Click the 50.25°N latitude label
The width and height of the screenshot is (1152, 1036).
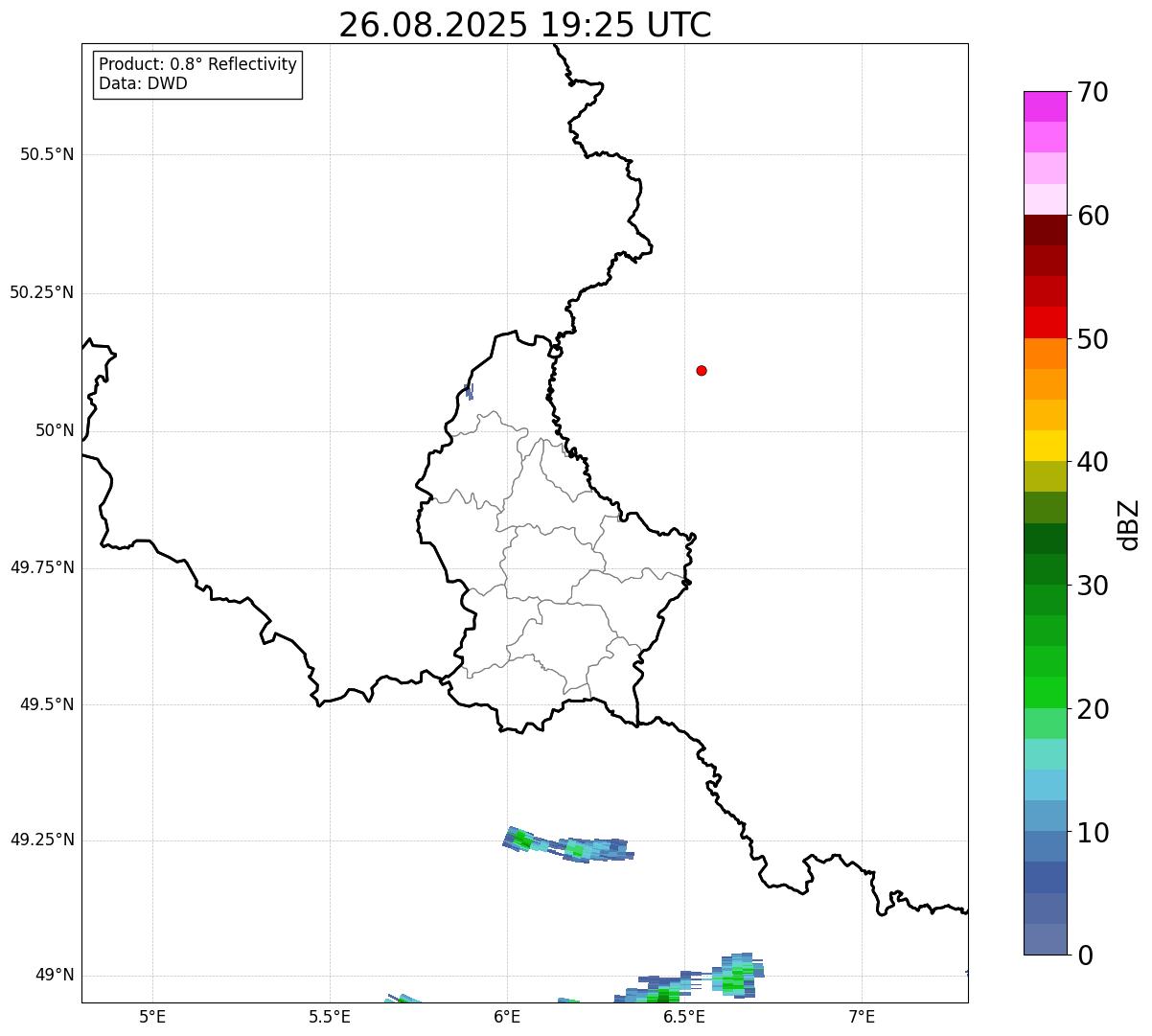(42, 292)
